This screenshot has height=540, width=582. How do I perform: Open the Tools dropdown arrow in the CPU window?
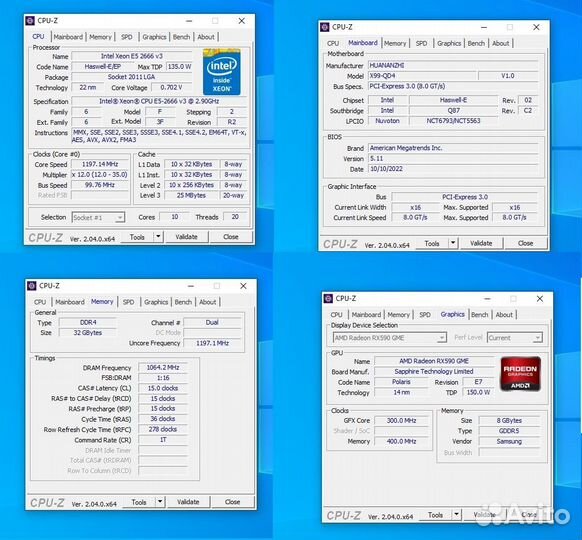point(158,236)
